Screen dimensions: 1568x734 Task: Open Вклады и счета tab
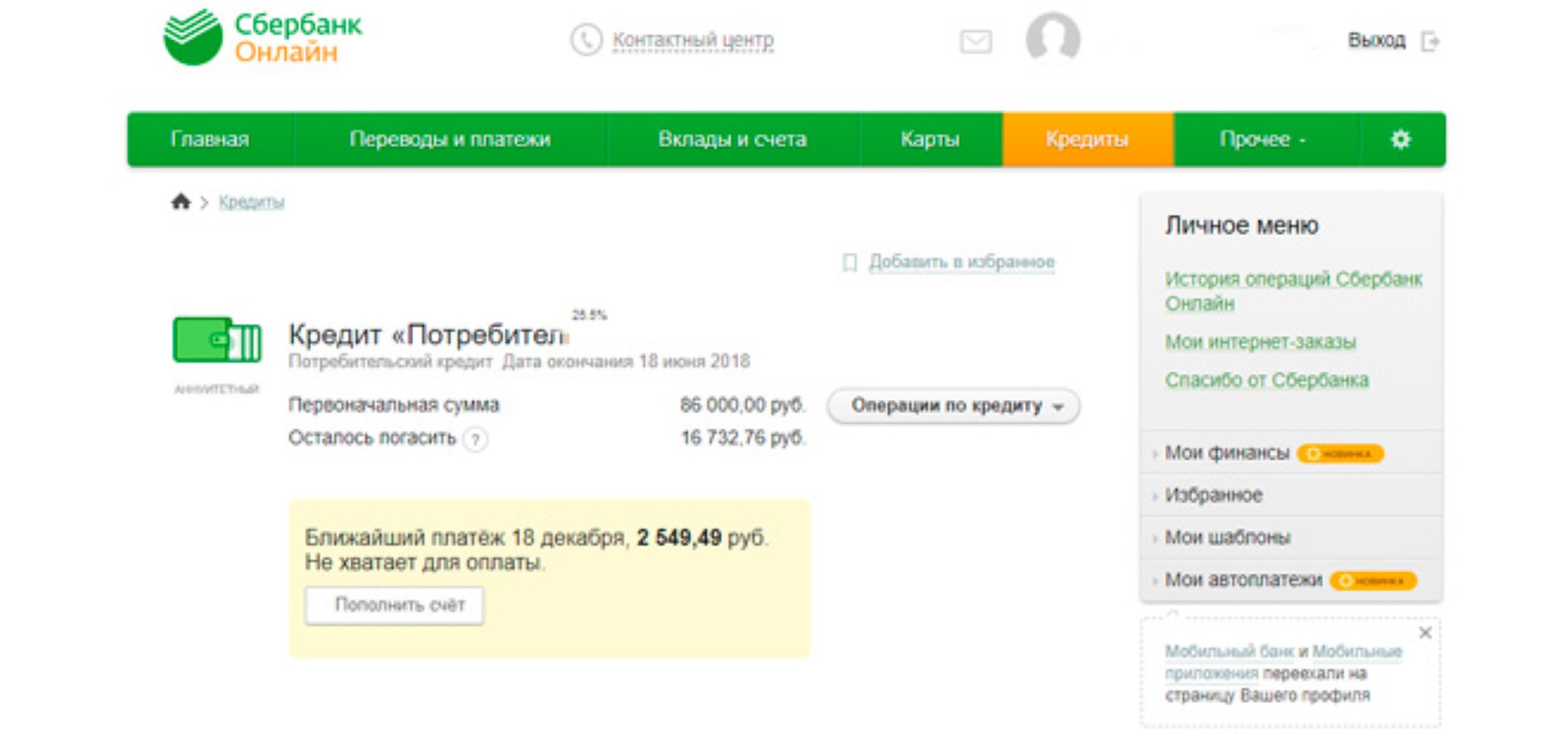click(733, 140)
